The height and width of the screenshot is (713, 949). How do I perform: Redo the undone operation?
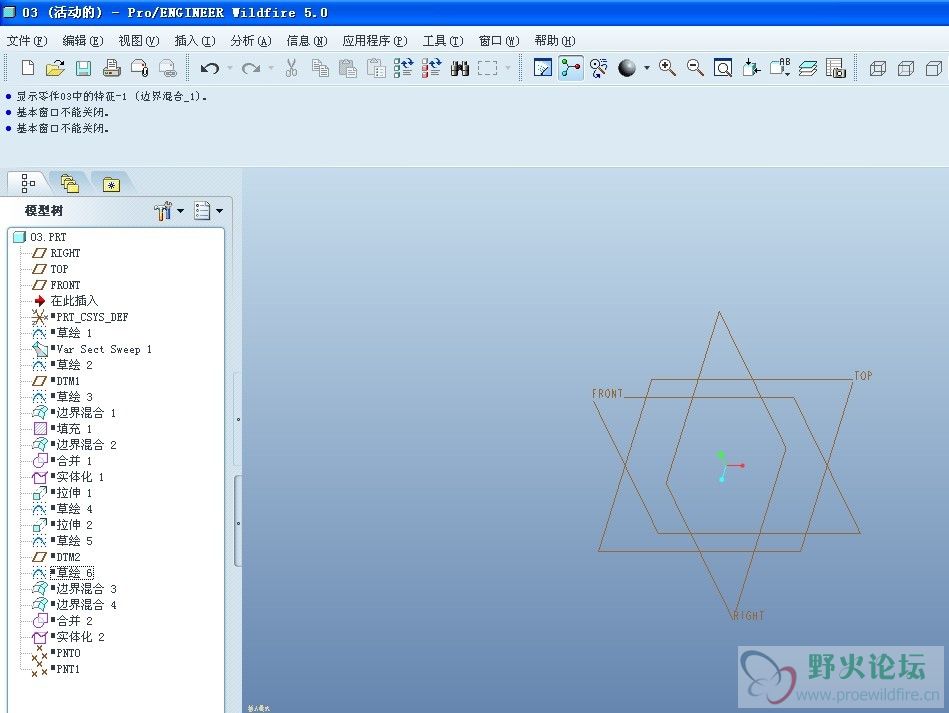tap(251, 68)
